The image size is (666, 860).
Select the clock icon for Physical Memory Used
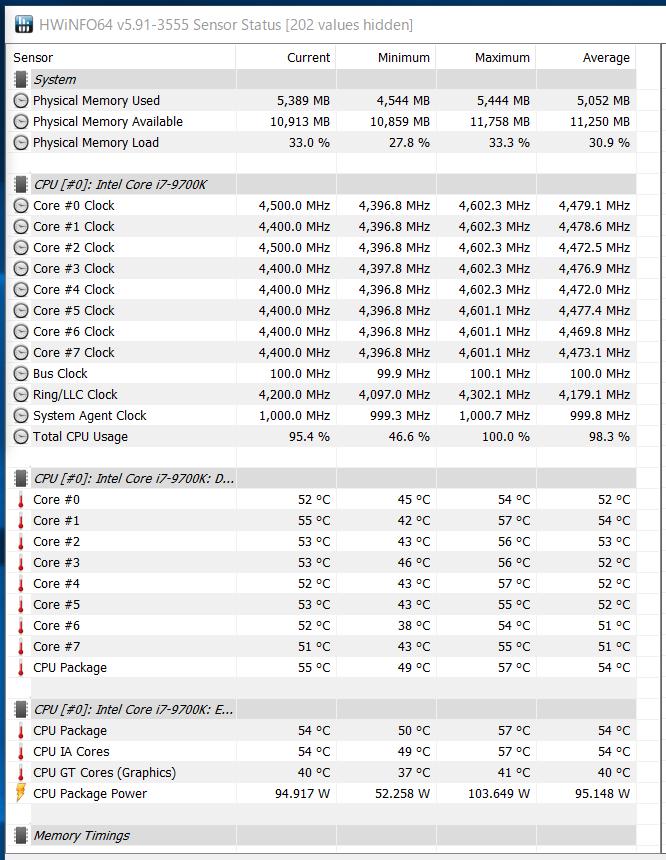[21, 101]
